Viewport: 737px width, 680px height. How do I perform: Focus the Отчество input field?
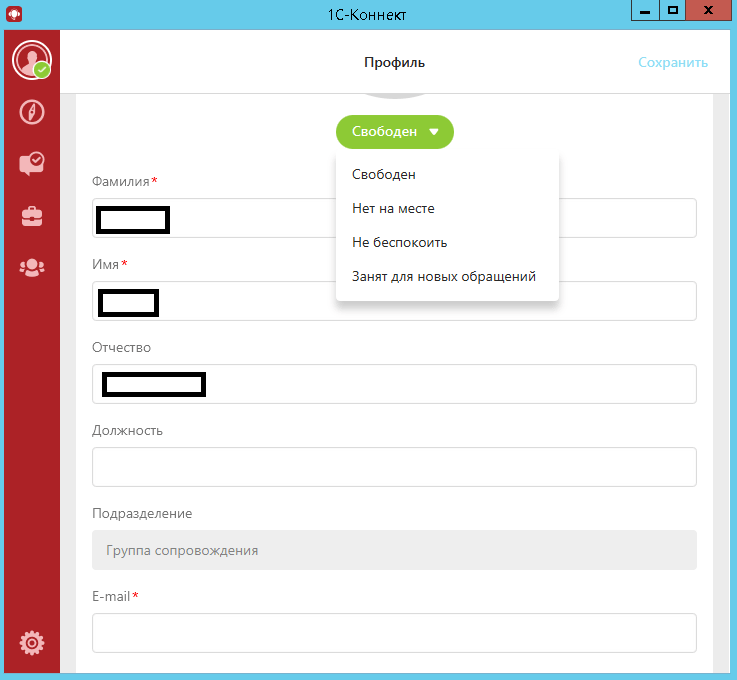coord(394,384)
